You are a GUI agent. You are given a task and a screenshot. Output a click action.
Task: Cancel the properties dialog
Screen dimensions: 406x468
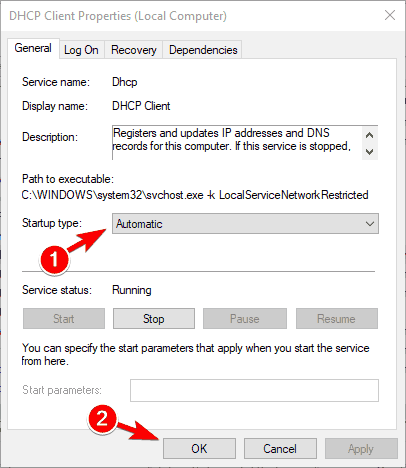point(280,449)
